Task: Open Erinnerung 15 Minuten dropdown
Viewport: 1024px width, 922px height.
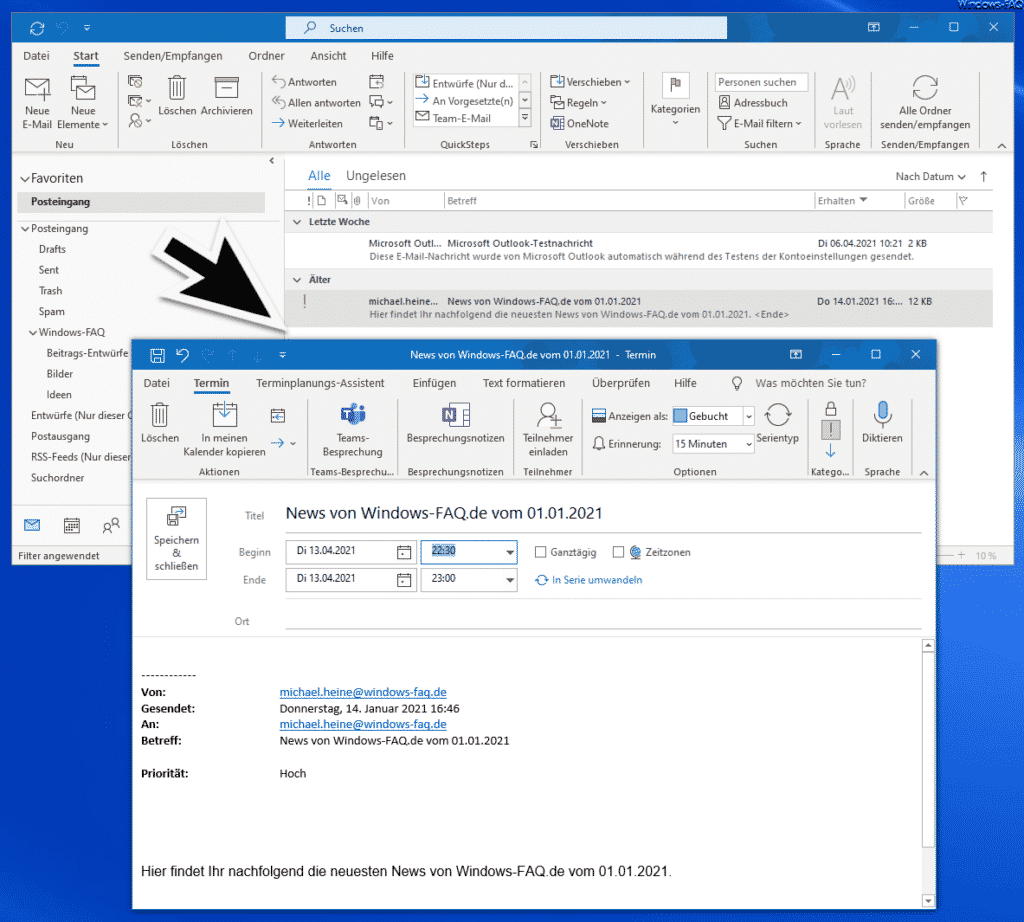Action: click(749, 444)
